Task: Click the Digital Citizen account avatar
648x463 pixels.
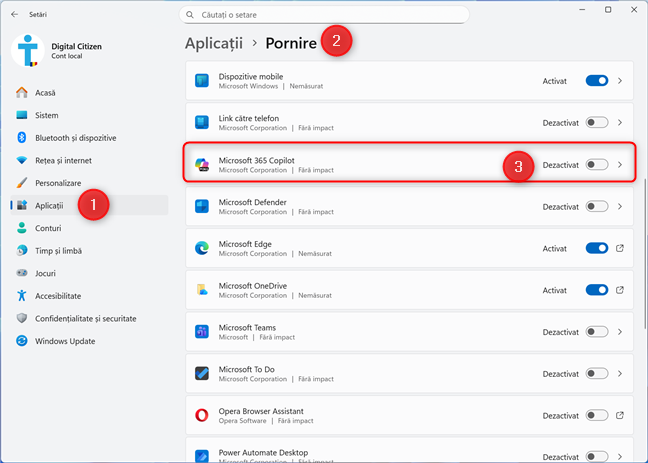Action: coord(28,50)
